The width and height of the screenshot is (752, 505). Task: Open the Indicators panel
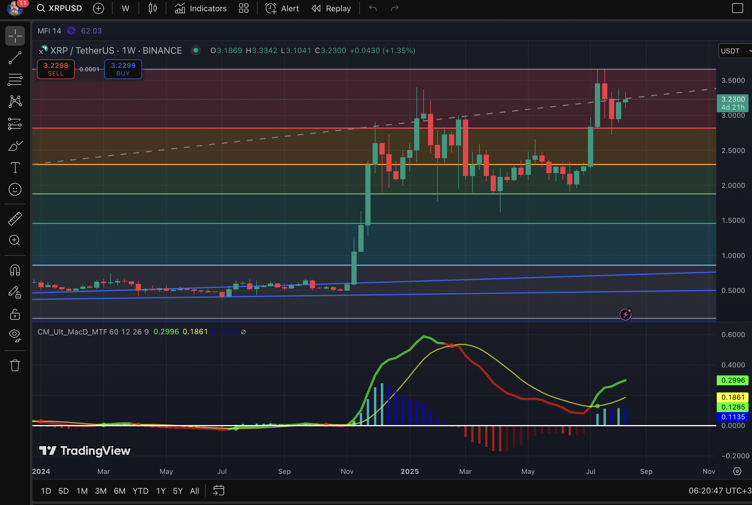pyautogui.click(x=200, y=9)
